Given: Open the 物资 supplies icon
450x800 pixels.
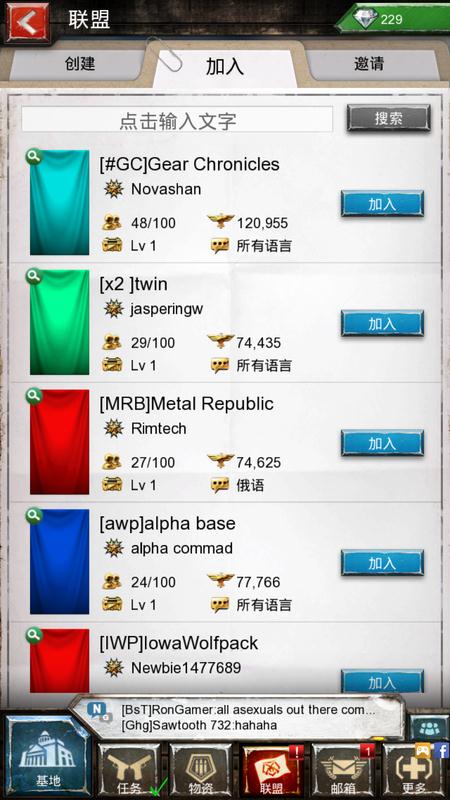Looking at the screenshot, I should pos(200,770).
